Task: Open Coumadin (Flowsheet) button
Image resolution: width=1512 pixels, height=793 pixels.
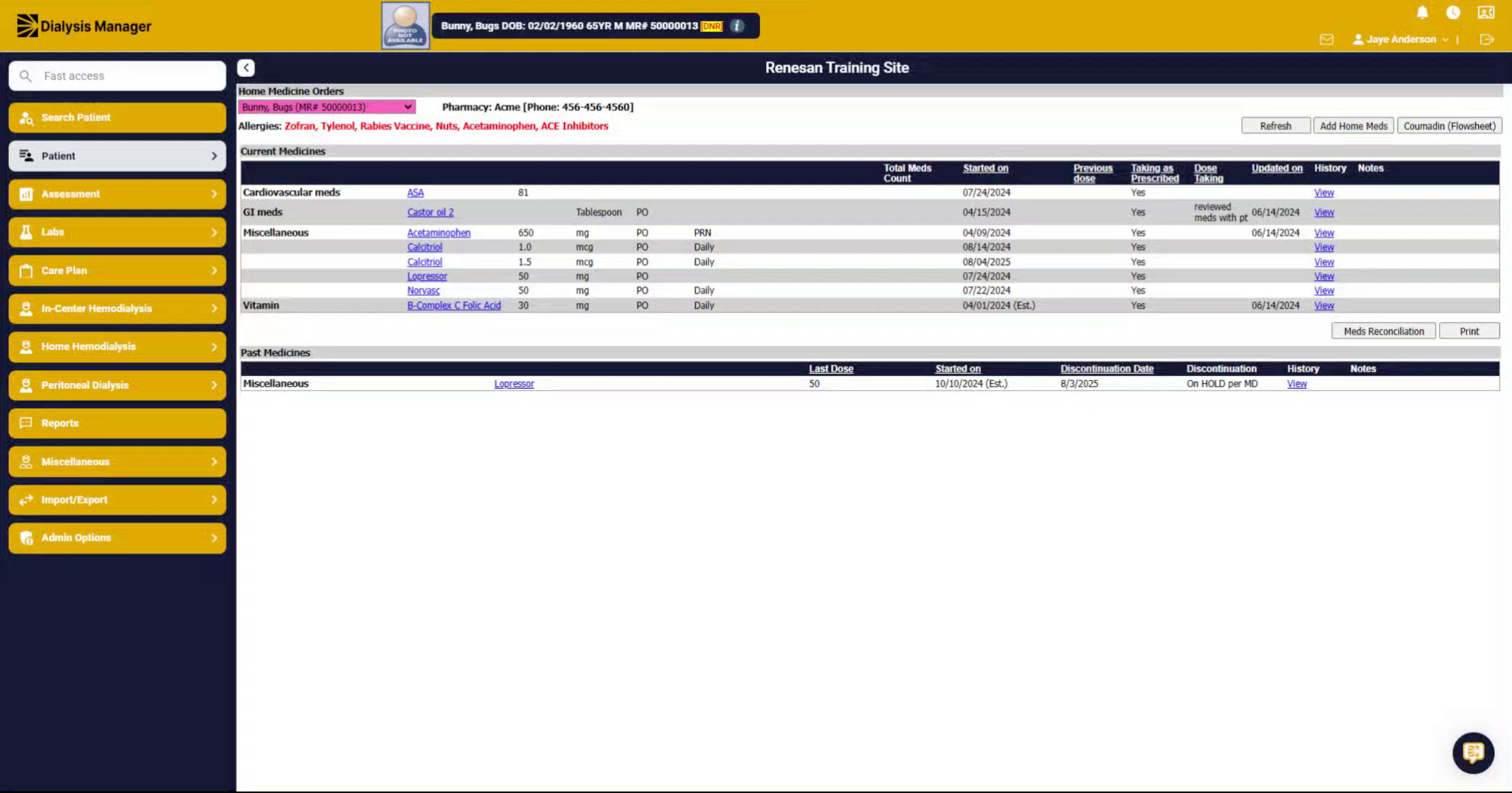Action: (x=1449, y=126)
